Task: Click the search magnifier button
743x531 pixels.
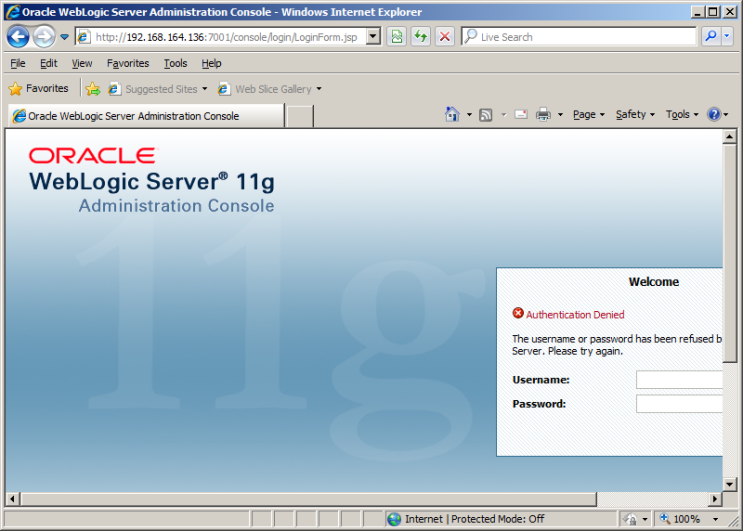Action: (711, 37)
